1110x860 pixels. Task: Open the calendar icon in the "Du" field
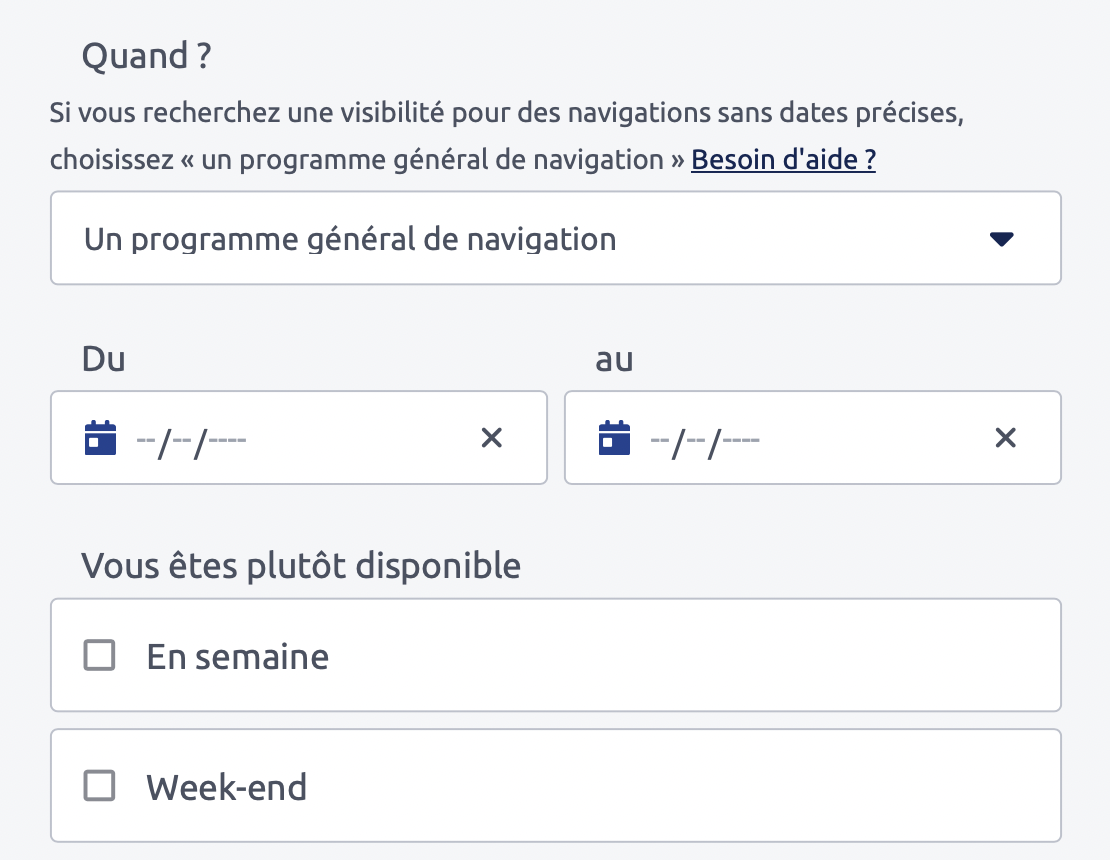click(101, 438)
